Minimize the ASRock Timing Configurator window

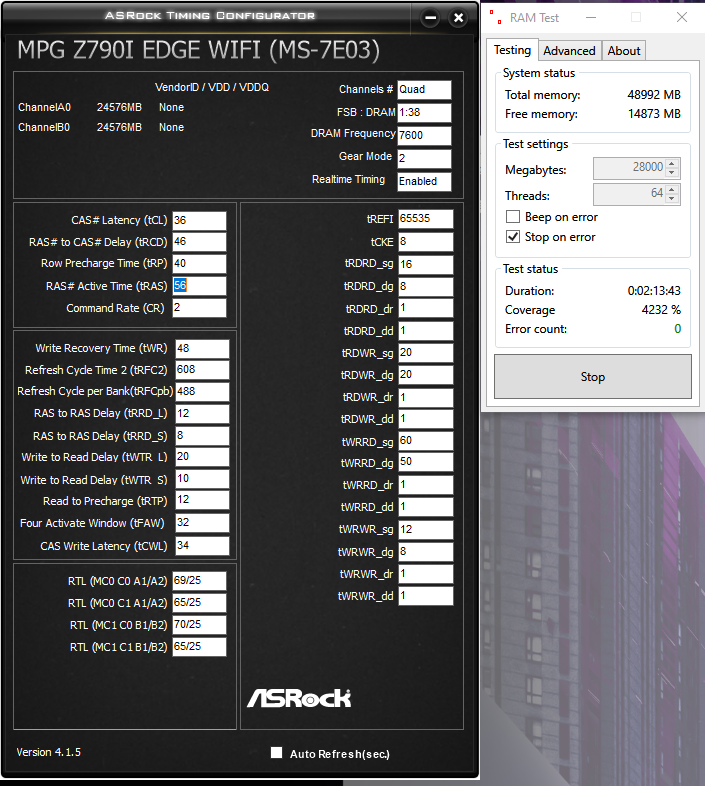click(430, 18)
